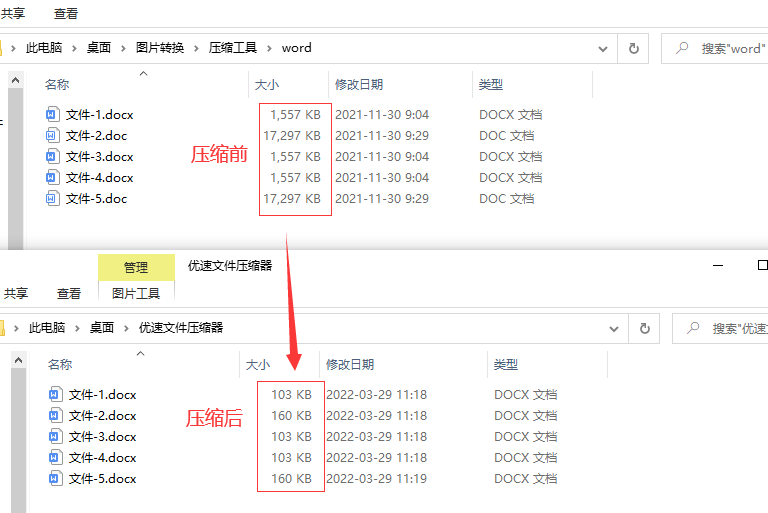Click the 文件-5.docx file icon
Image resolution: width=768 pixels, height=513 pixels.
[x=55, y=479]
